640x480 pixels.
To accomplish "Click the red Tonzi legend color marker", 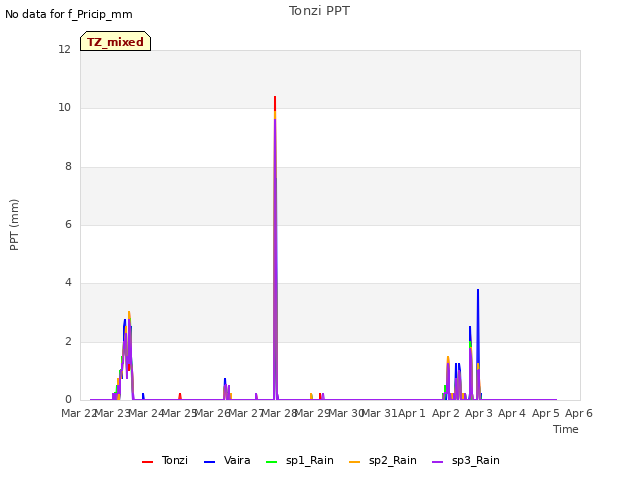I will (147, 462).
